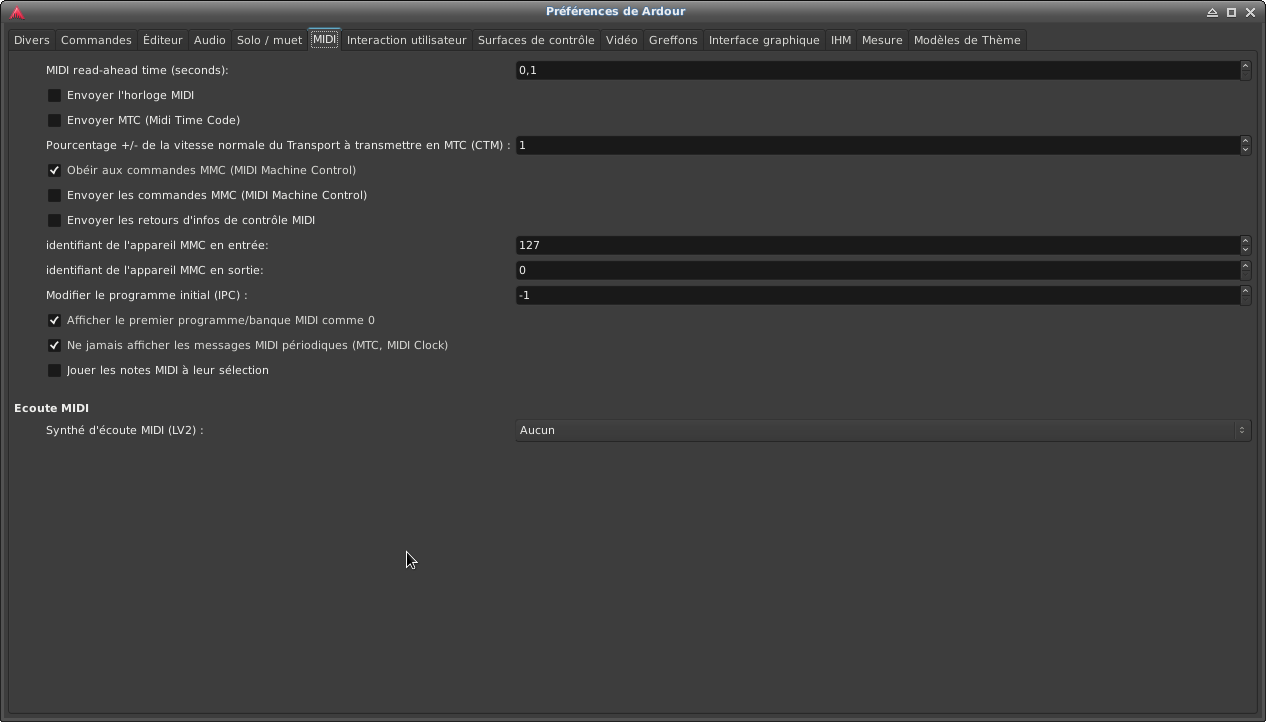
Task: Select the MIDI tab
Action: coord(324,40)
